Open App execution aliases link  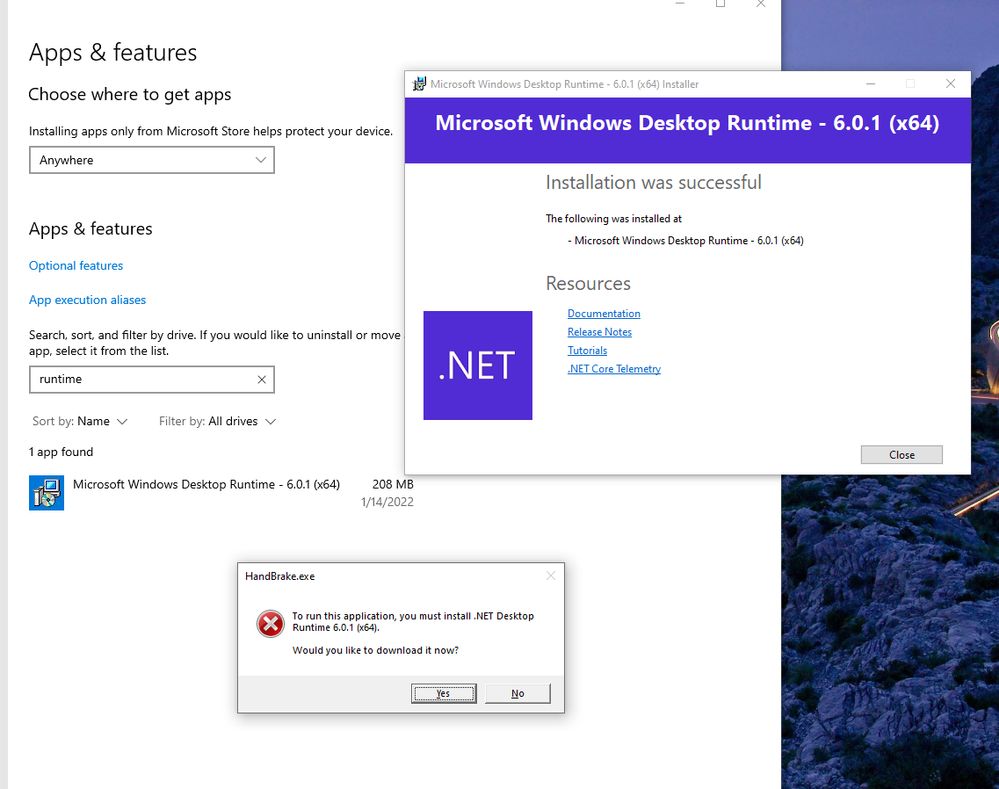coord(87,300)
